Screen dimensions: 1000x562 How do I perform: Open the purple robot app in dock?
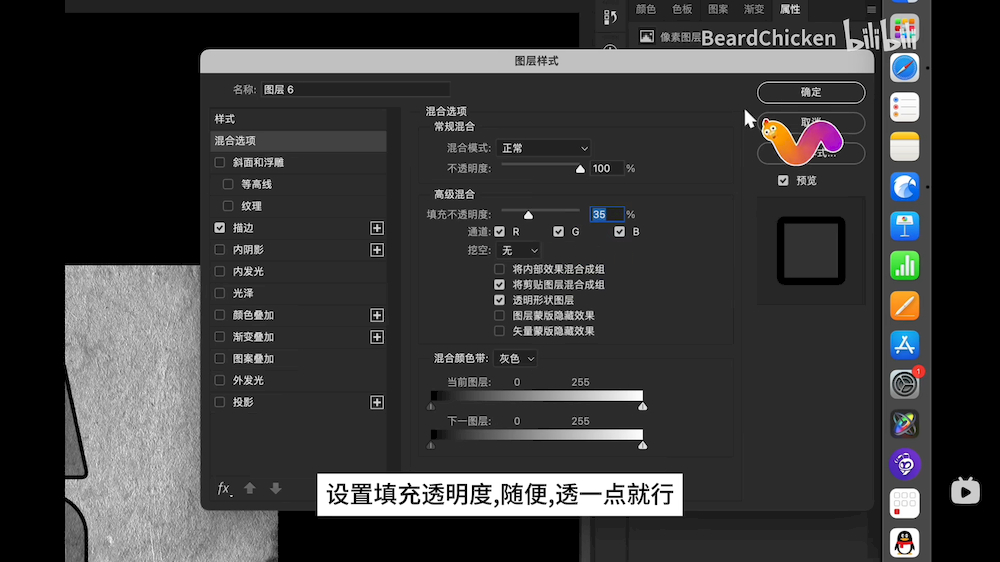[904, 464]
